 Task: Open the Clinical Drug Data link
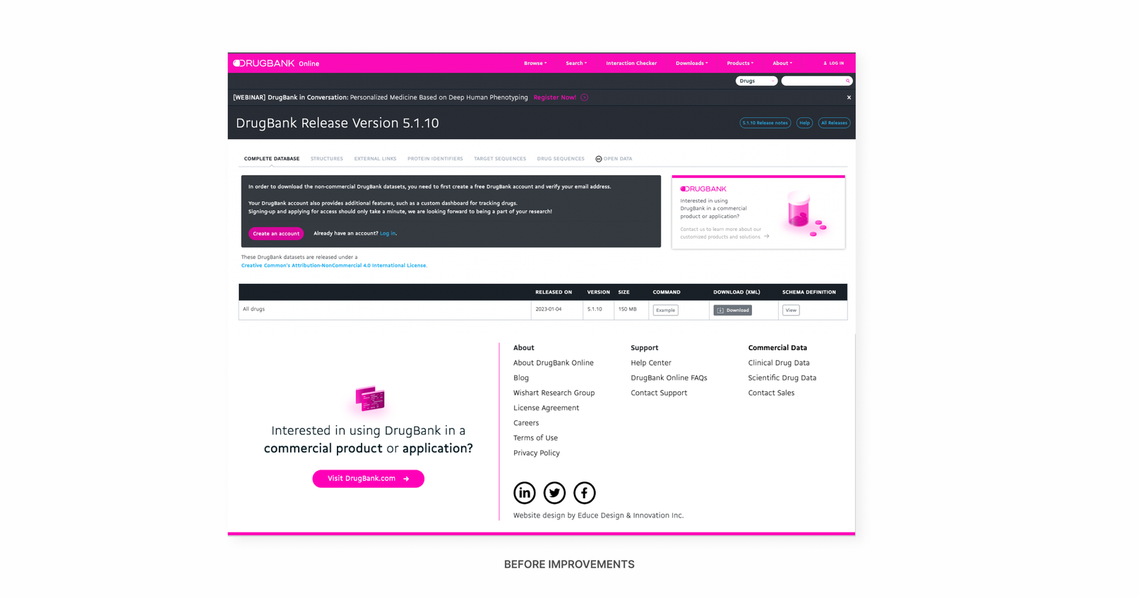(x=779, y=363)
